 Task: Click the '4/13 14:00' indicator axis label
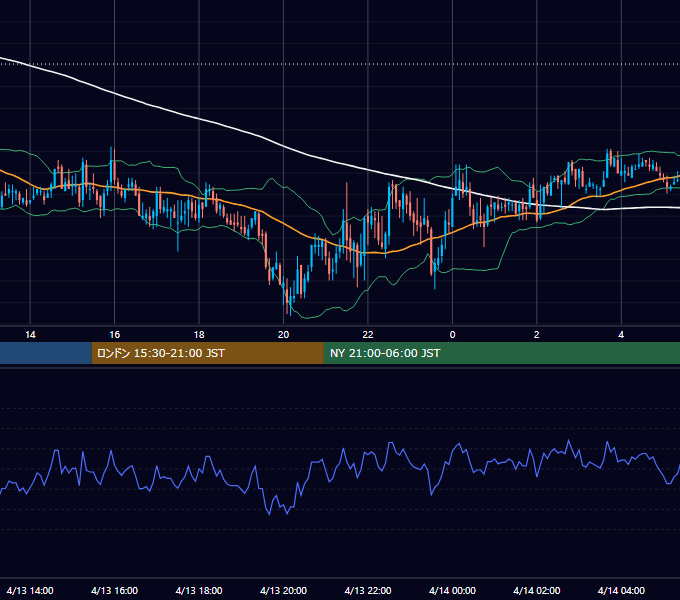(30, 590)
